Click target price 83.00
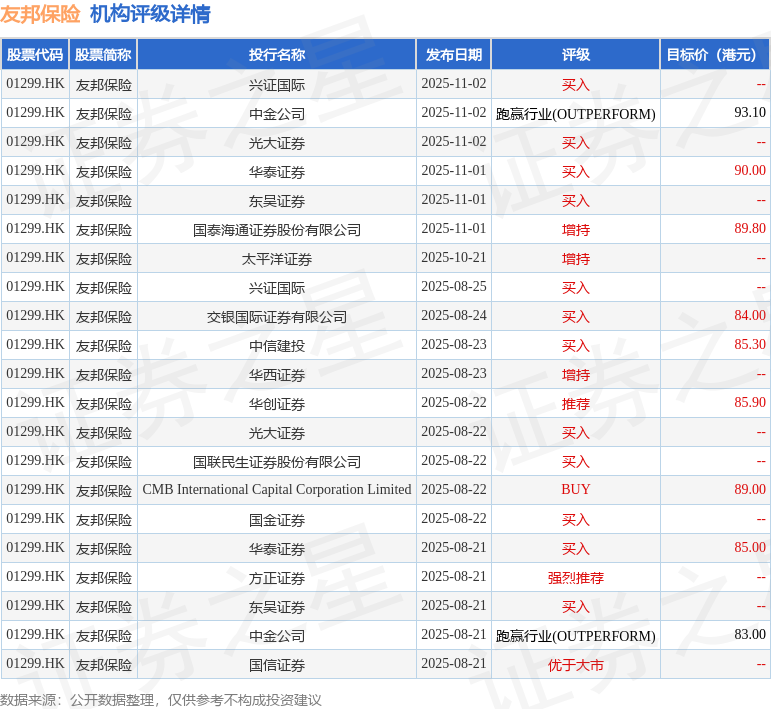 point(750,635)
